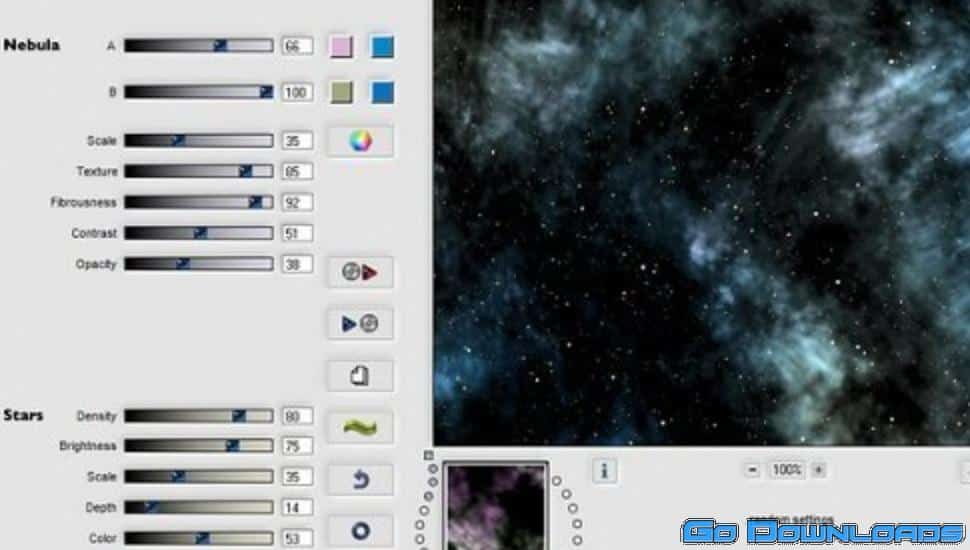The width and height of the screenshot is (970, 550).
Task: Select the olive Nebula B color swatch
Action: (x=341, y=92)
